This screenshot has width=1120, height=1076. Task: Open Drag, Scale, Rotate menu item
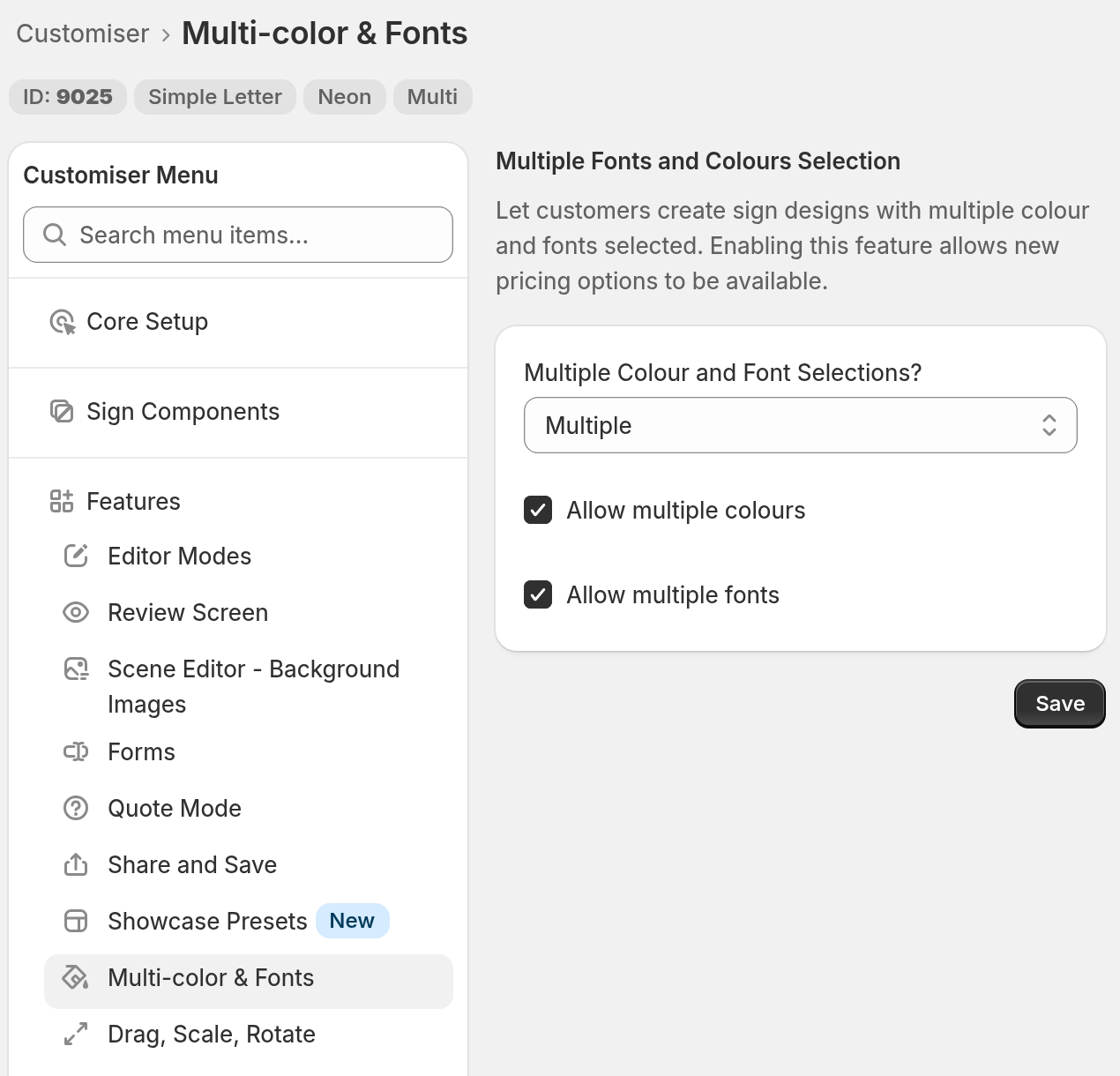coord(249,1034)
